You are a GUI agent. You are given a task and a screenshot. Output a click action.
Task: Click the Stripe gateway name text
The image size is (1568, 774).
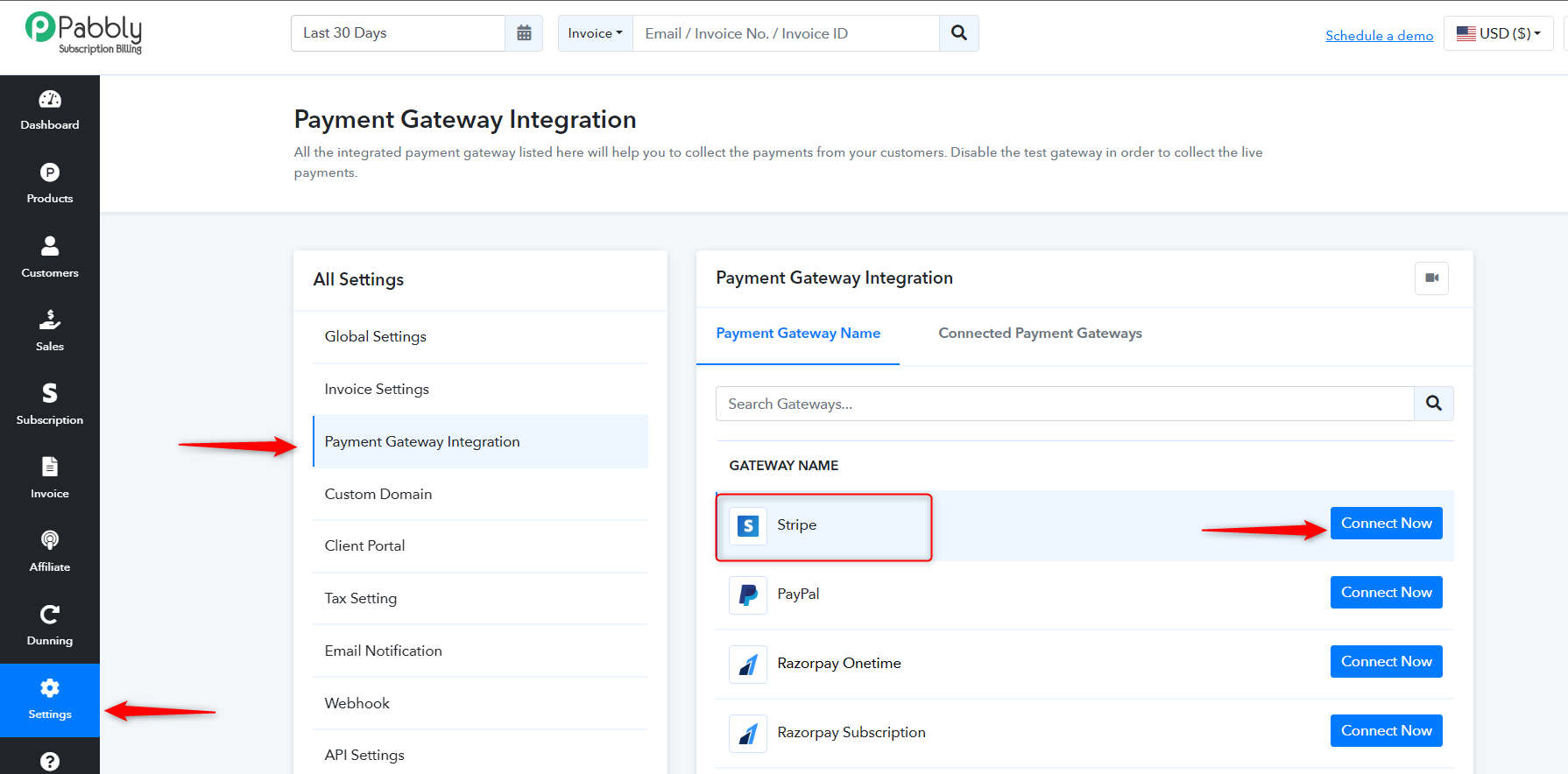[x=797, y=524]
